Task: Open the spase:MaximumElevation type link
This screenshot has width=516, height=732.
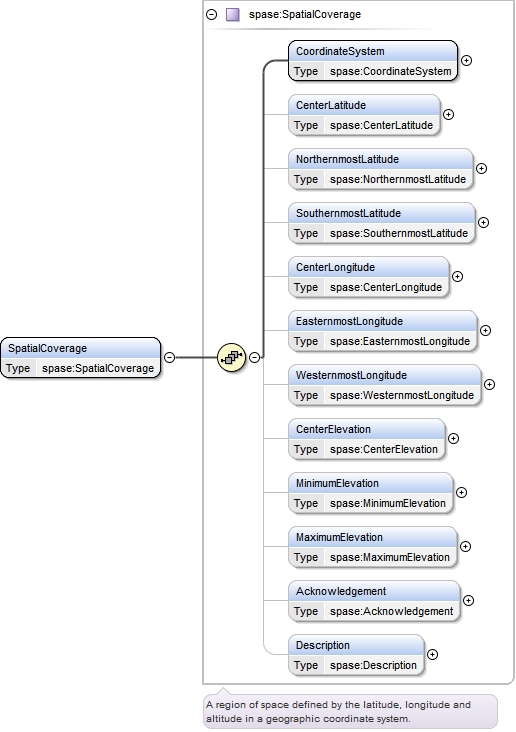Action: [x=389, y=557]
